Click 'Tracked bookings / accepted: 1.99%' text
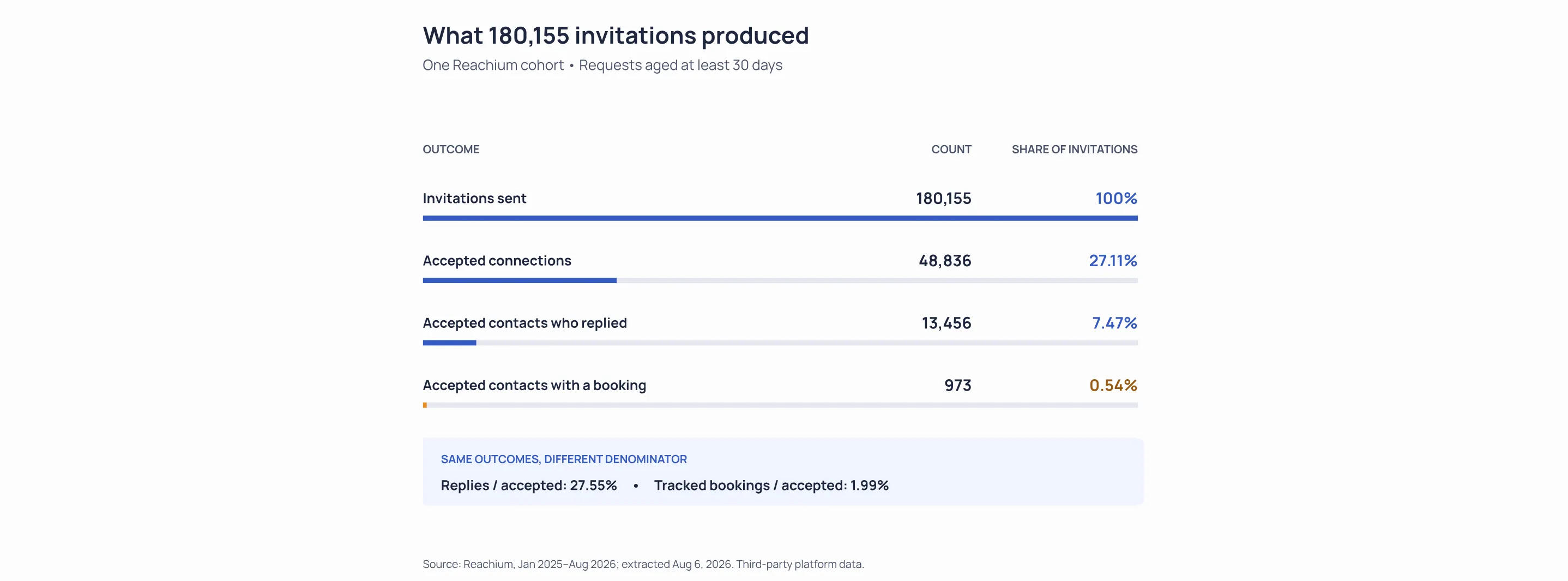 point(771,486)
